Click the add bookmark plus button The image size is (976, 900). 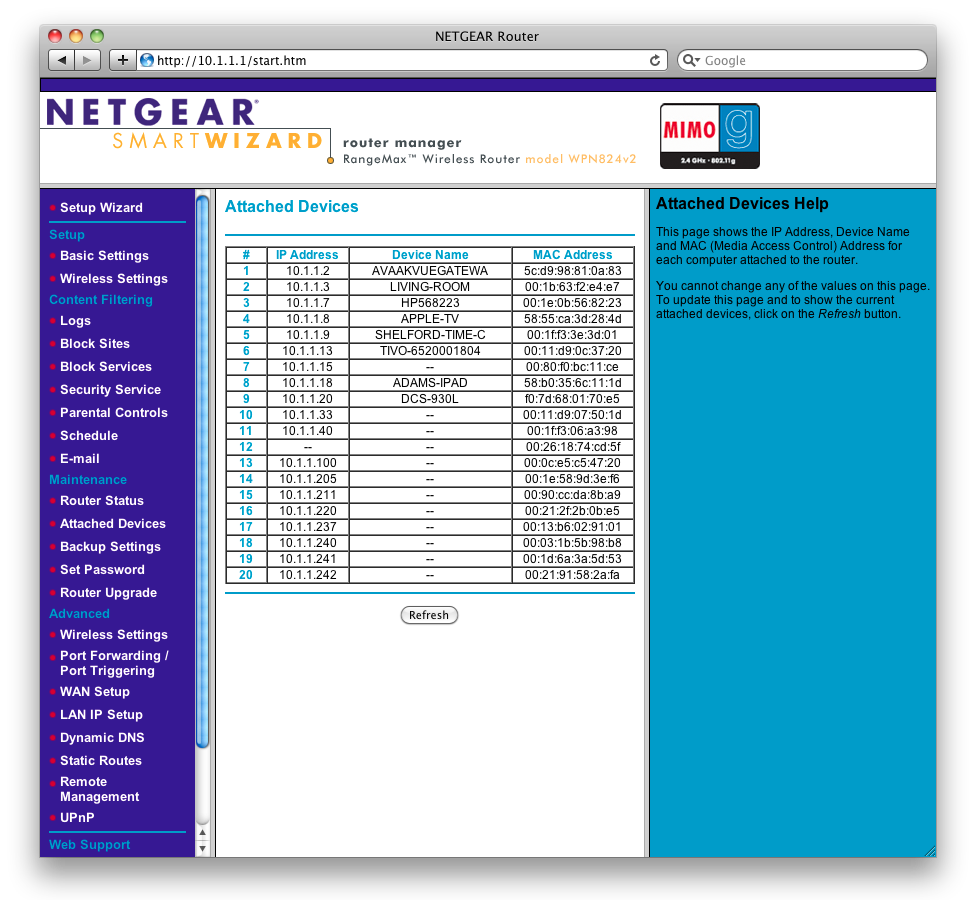tap(122, 60)
